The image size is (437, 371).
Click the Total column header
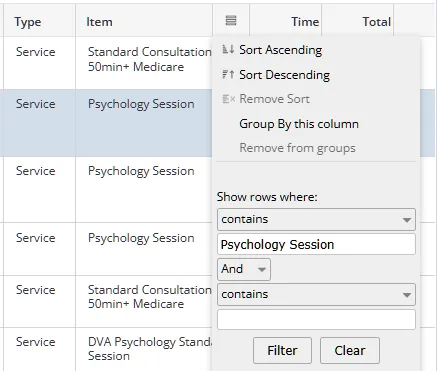[377, 22]
